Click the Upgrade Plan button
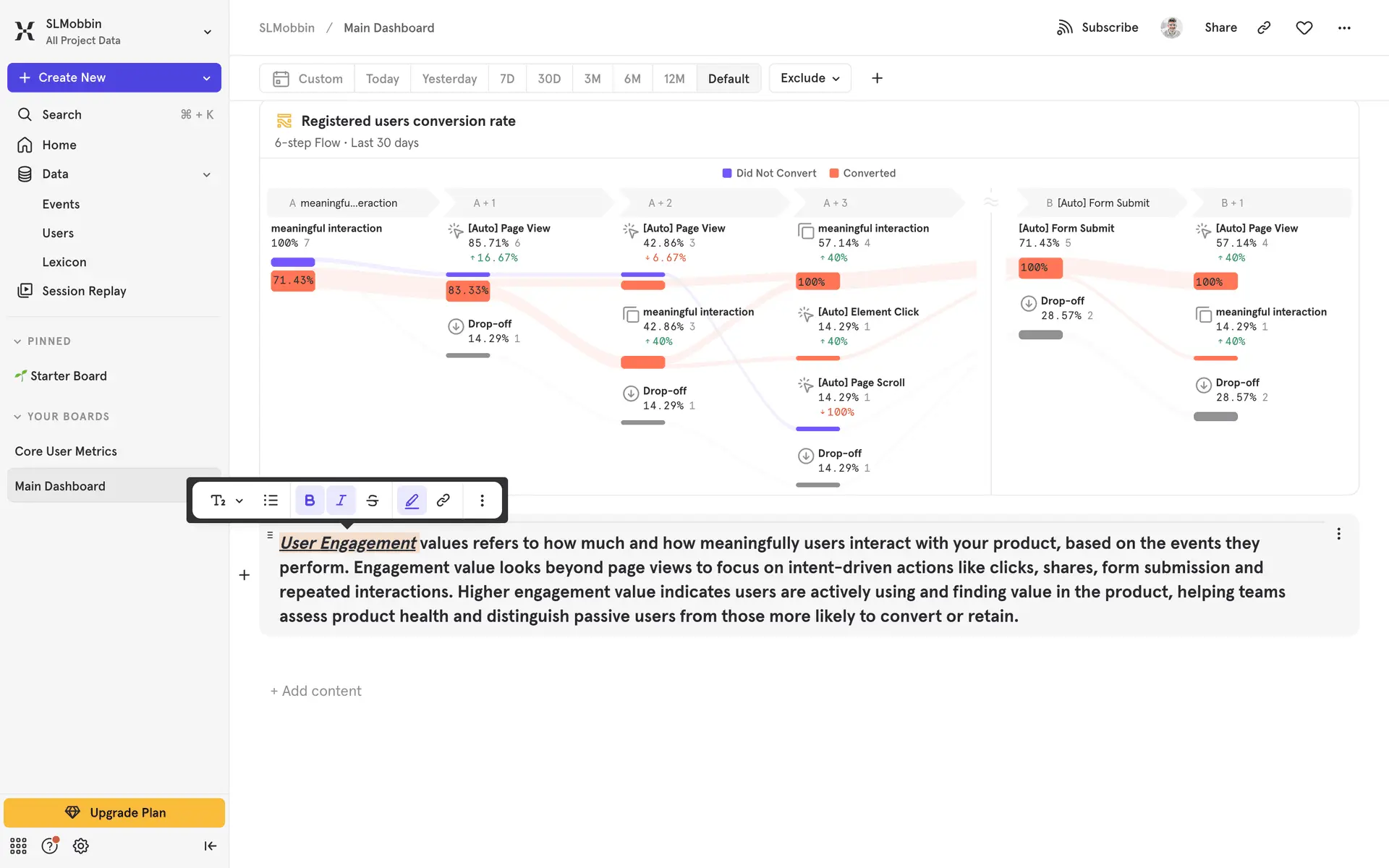Image resolution: width=1389 pixels, height=868 pixels. pos(114,812)
